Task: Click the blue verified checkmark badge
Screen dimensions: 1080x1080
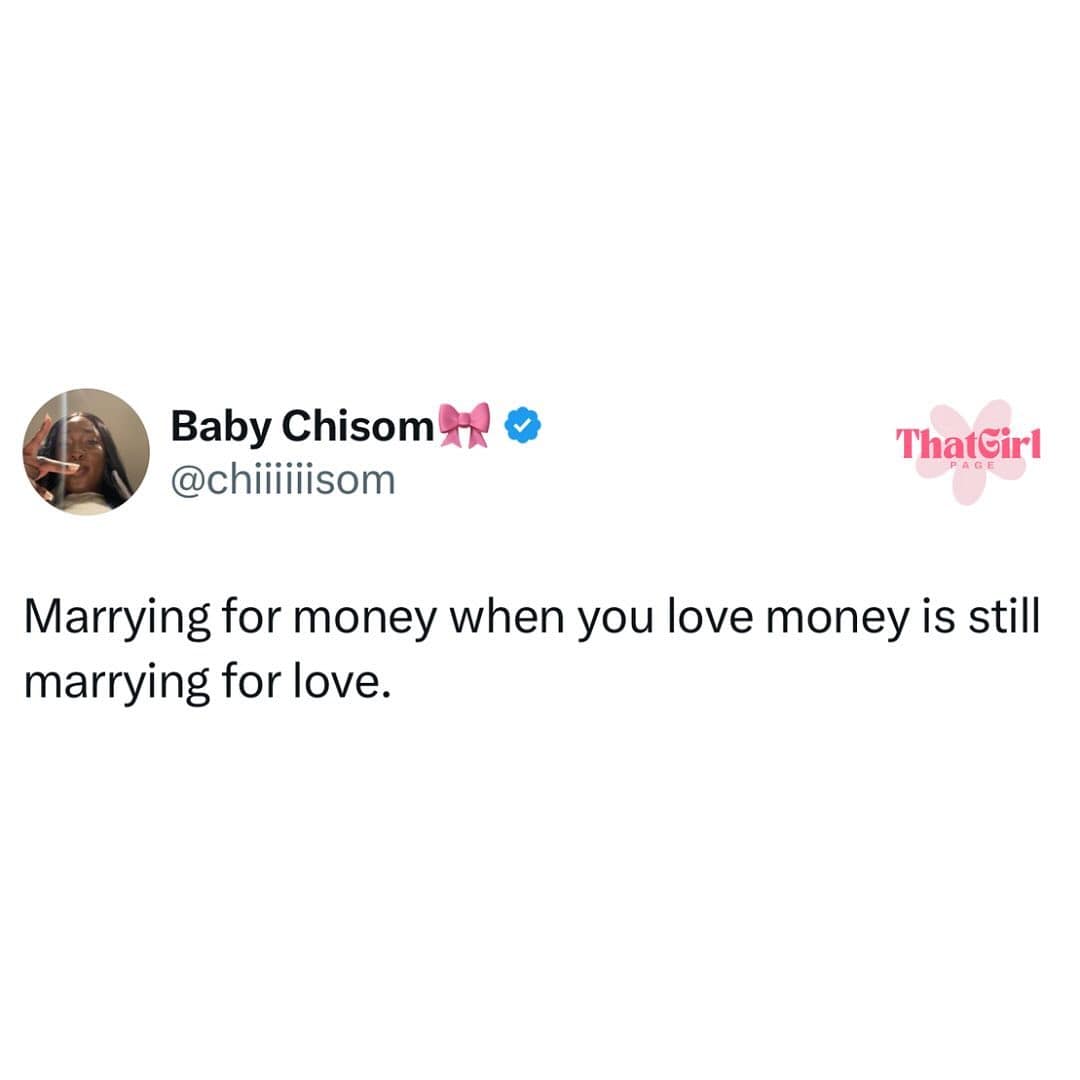Action: click(x=523, y=425)
